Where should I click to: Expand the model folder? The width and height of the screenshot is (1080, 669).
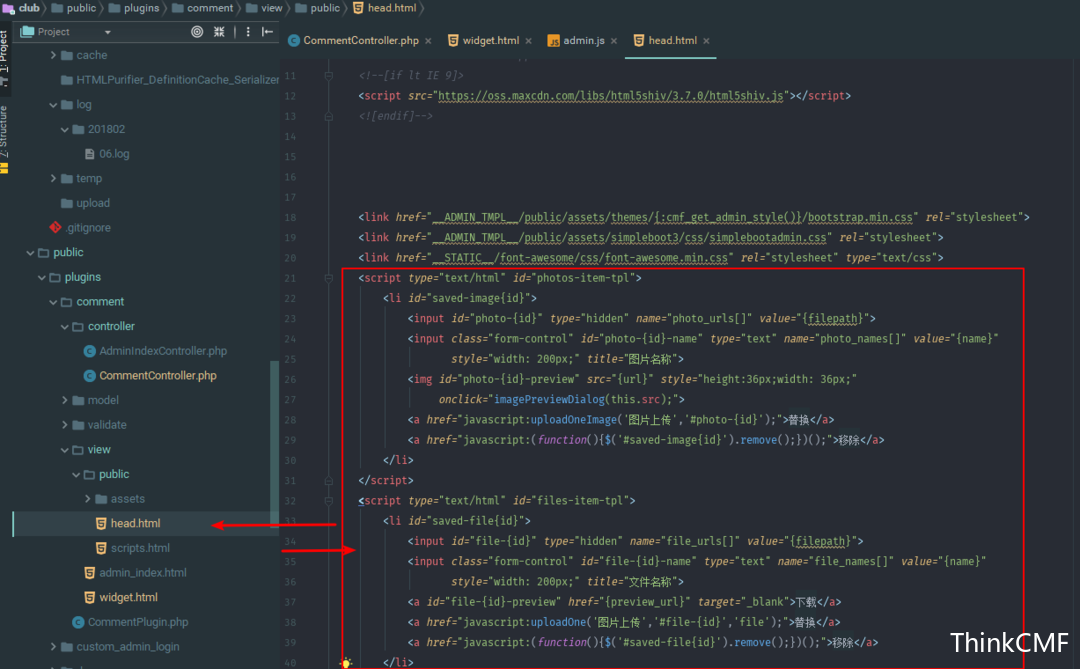[65, 400]
